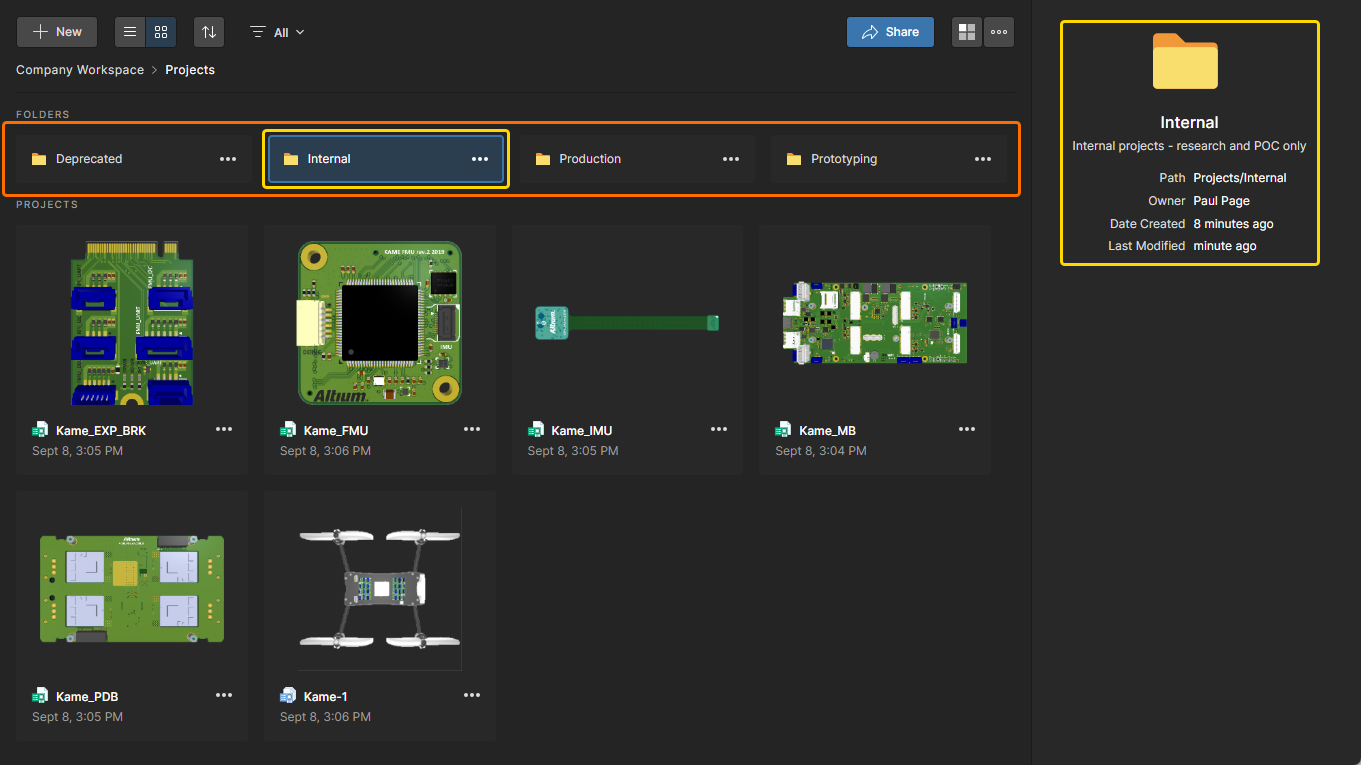Switch to list view layout
Viewport: 1361px width, 765px height.
[x=130, y=32]
